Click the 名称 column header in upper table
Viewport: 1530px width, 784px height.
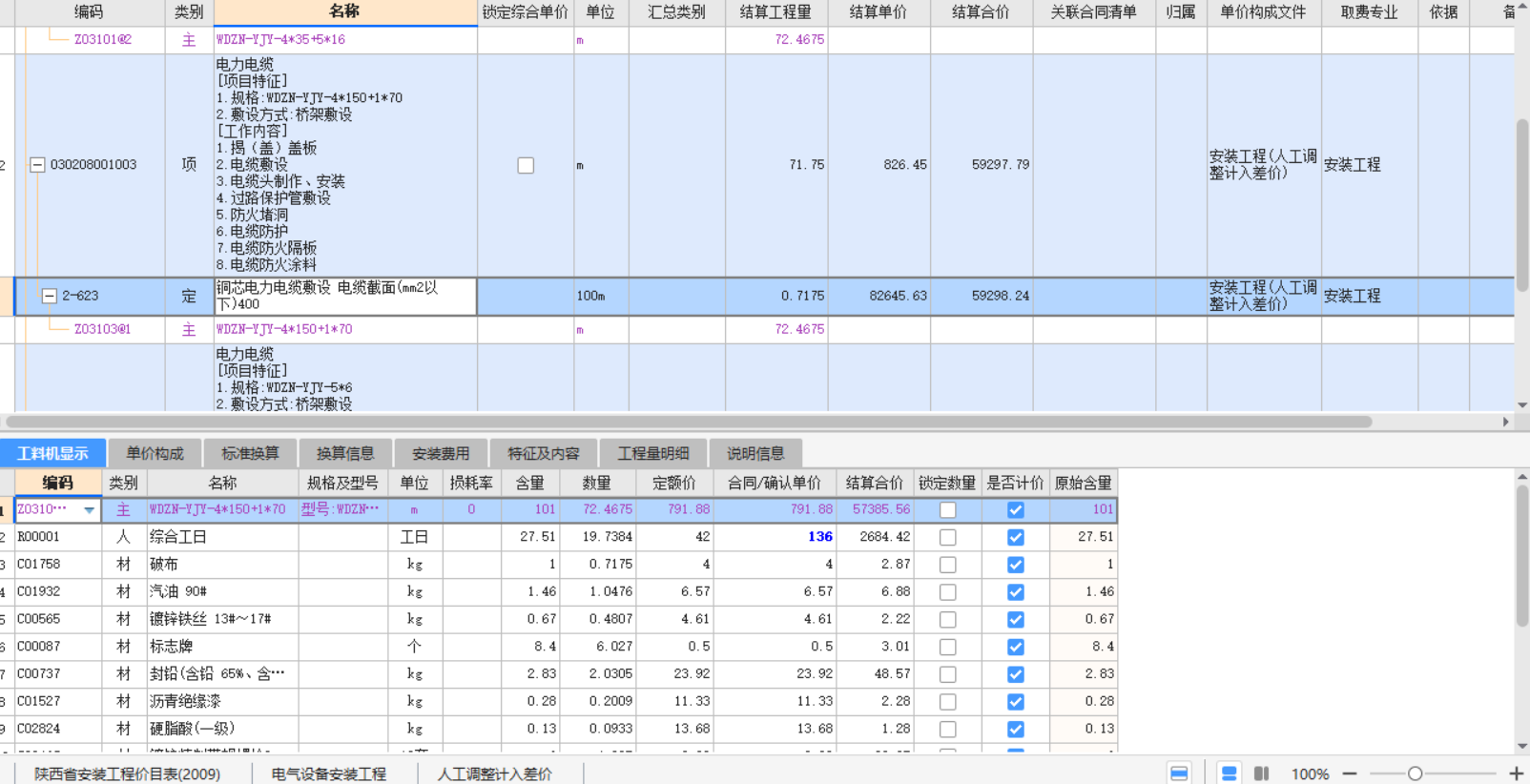(345, 11)
